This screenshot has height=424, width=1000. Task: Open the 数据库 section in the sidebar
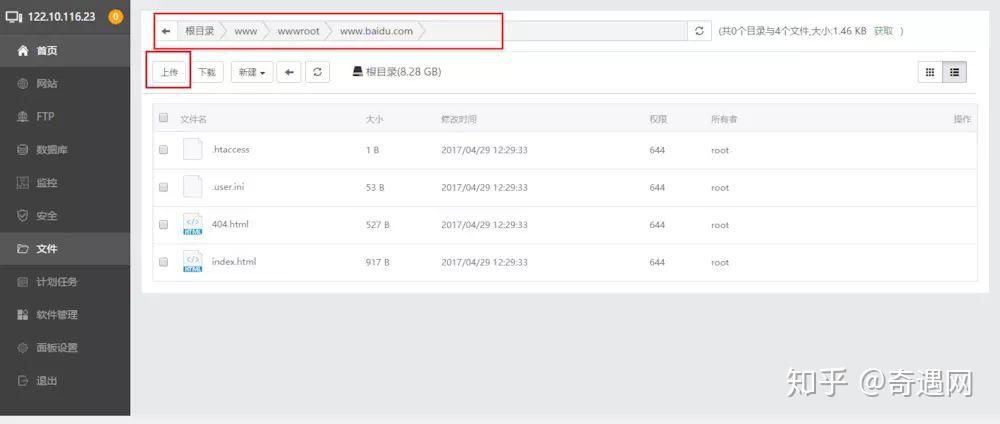click(x=65, y=150)
